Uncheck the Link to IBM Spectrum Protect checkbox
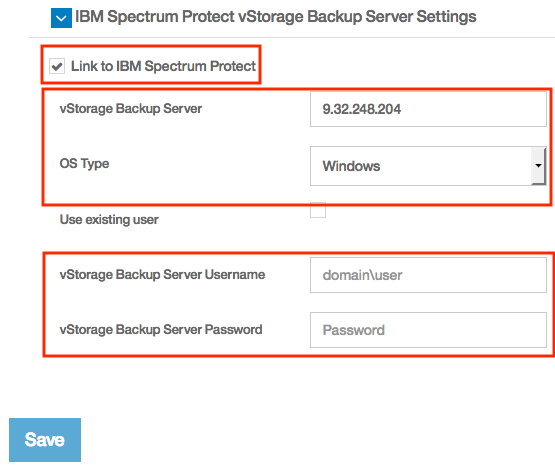 (57, 66)
